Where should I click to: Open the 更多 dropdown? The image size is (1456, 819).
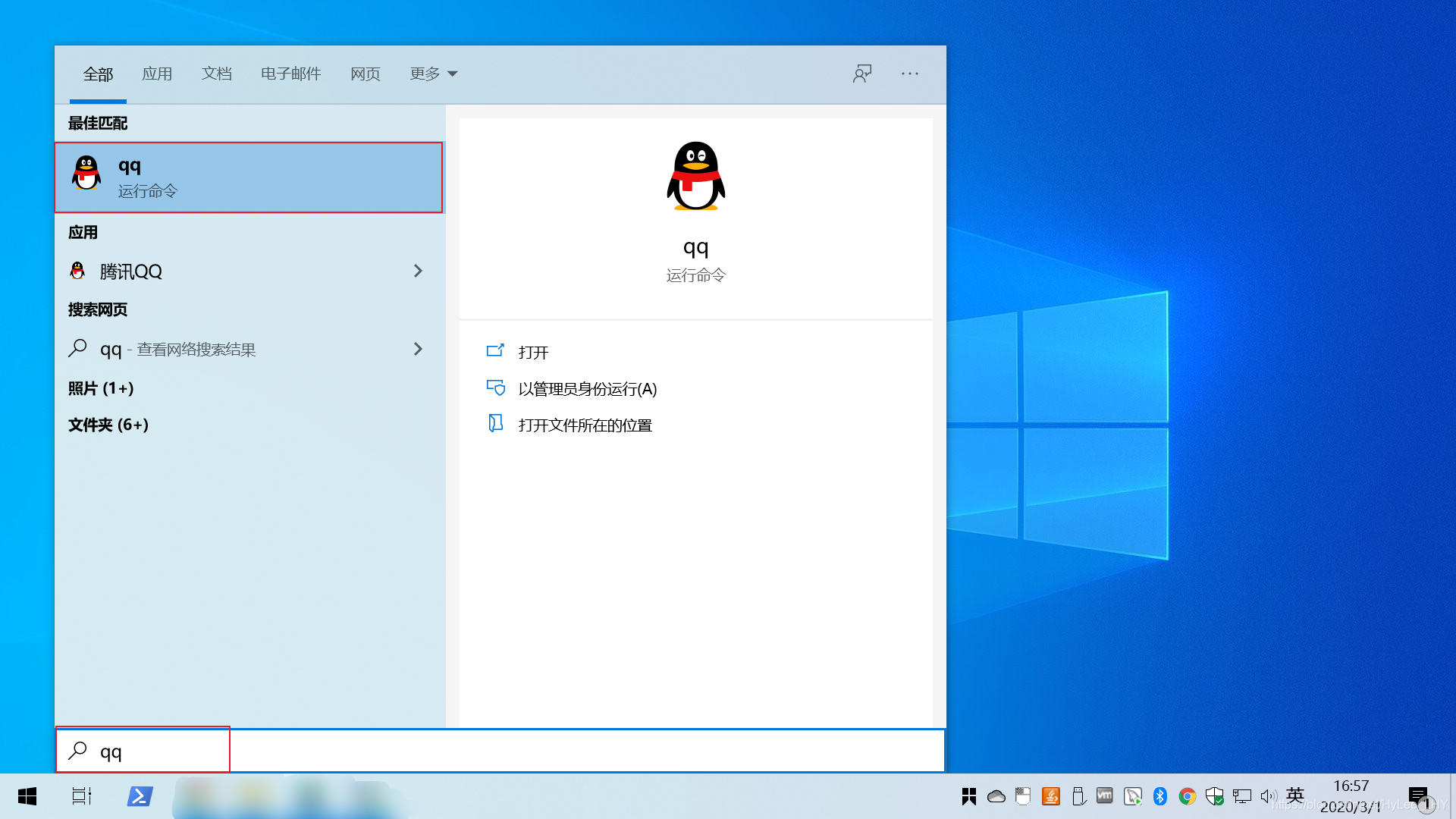(x=433, y=74)
